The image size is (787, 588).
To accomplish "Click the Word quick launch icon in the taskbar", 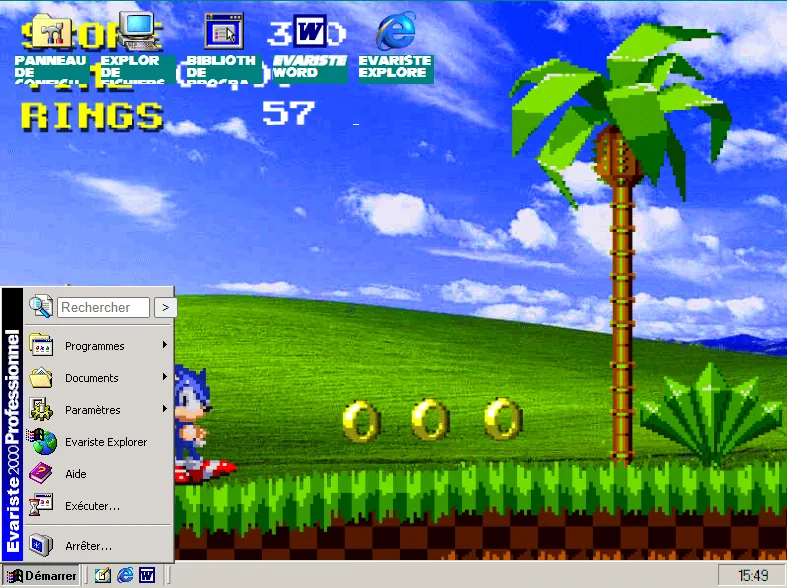I will (x=147, y=575).
